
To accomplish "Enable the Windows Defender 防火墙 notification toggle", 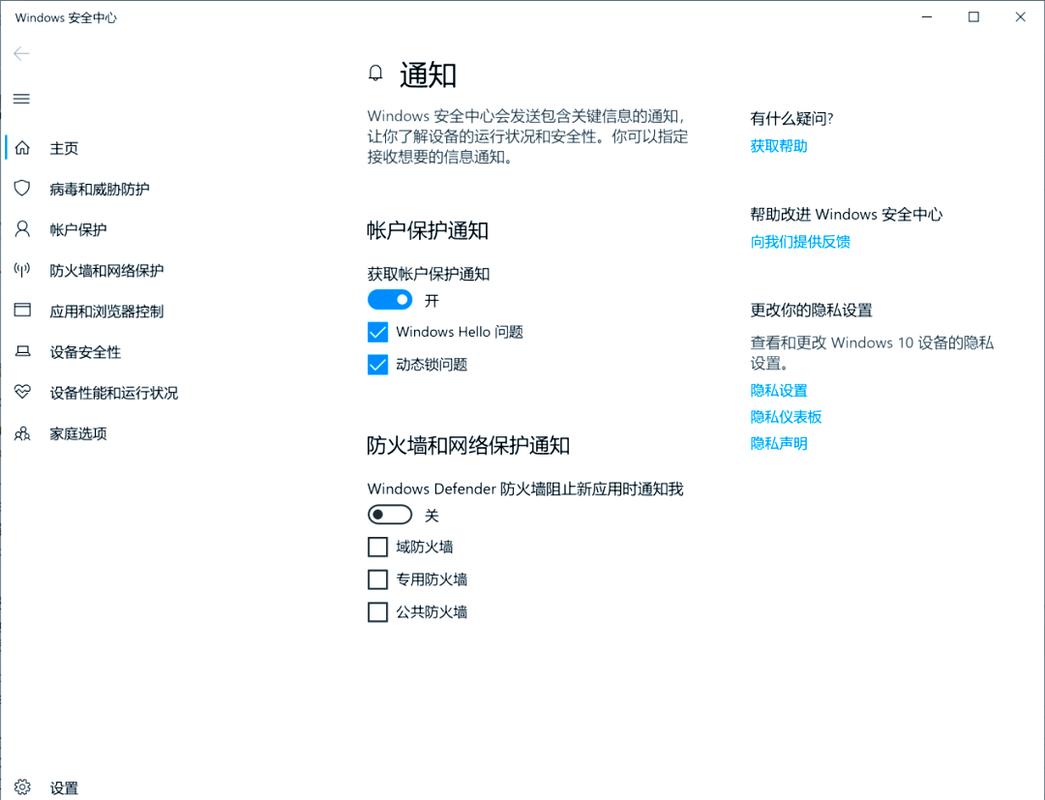I will tap(390, 514).
